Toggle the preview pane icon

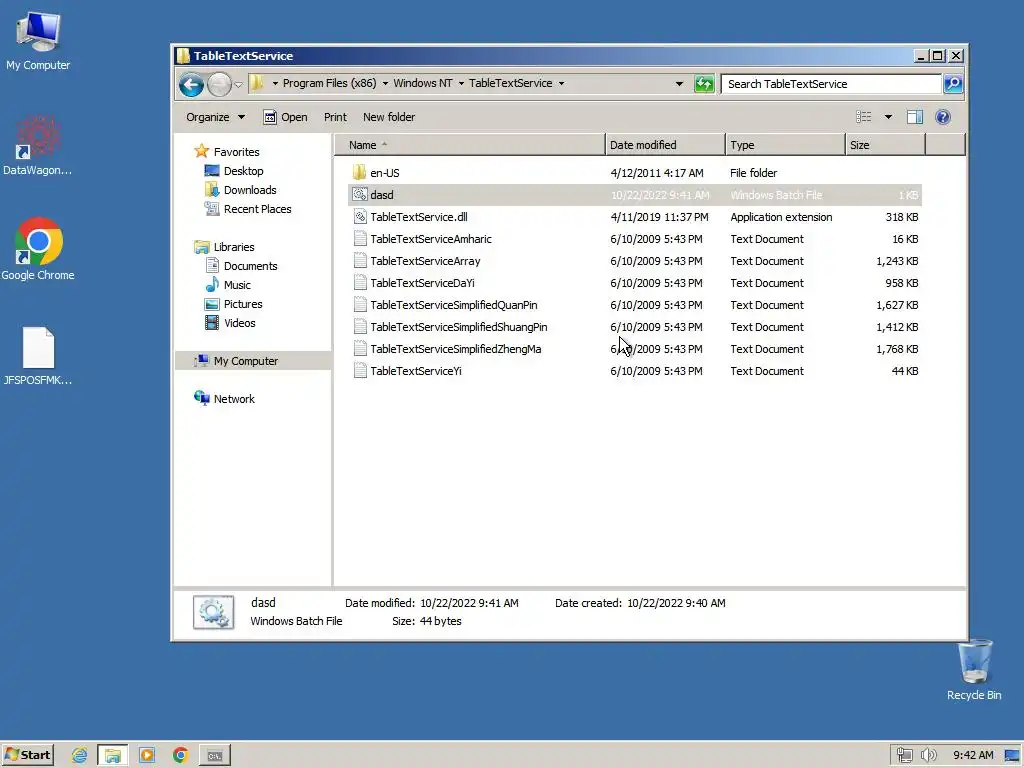(914, 117)
